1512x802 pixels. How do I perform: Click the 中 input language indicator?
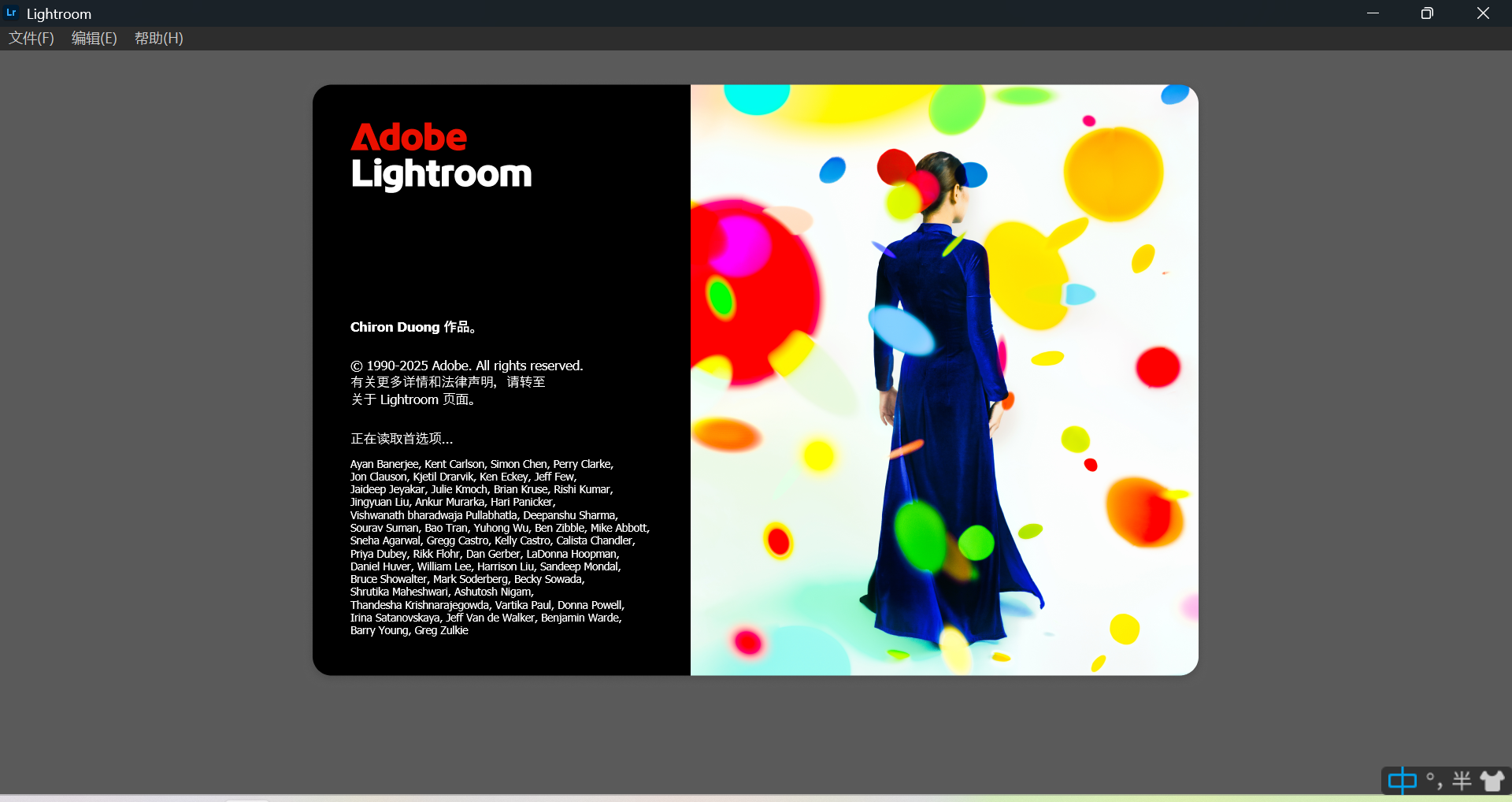coord(1402,781)
